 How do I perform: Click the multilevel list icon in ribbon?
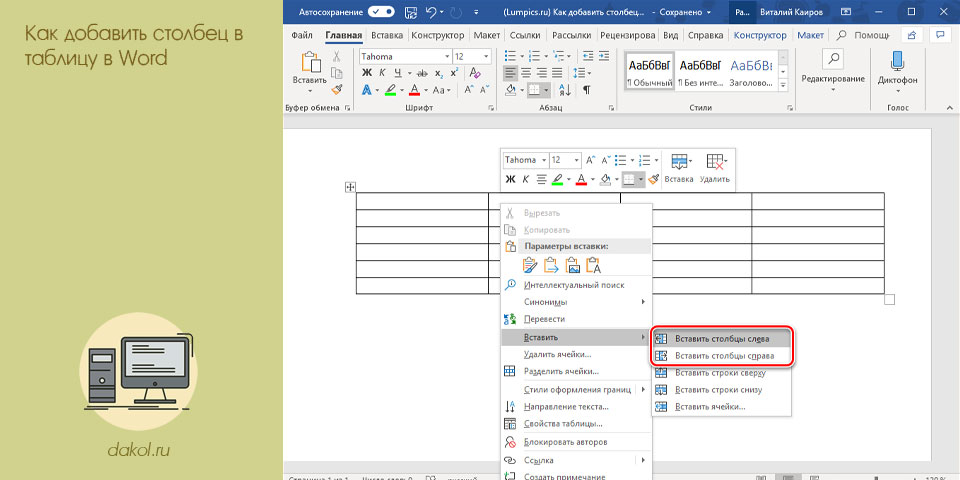(558, 56)
